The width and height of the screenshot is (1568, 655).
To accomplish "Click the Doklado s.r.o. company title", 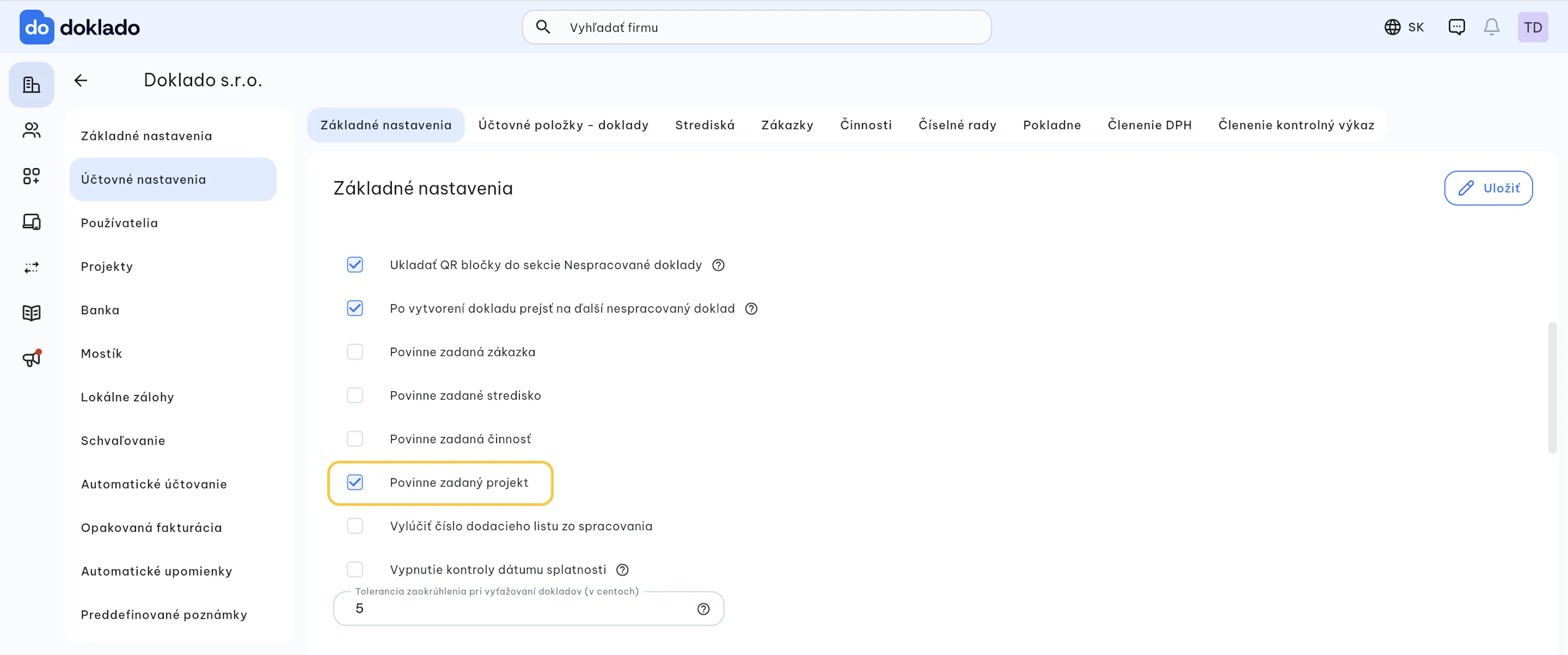I will pyautogui.click(x=203, y=80).
